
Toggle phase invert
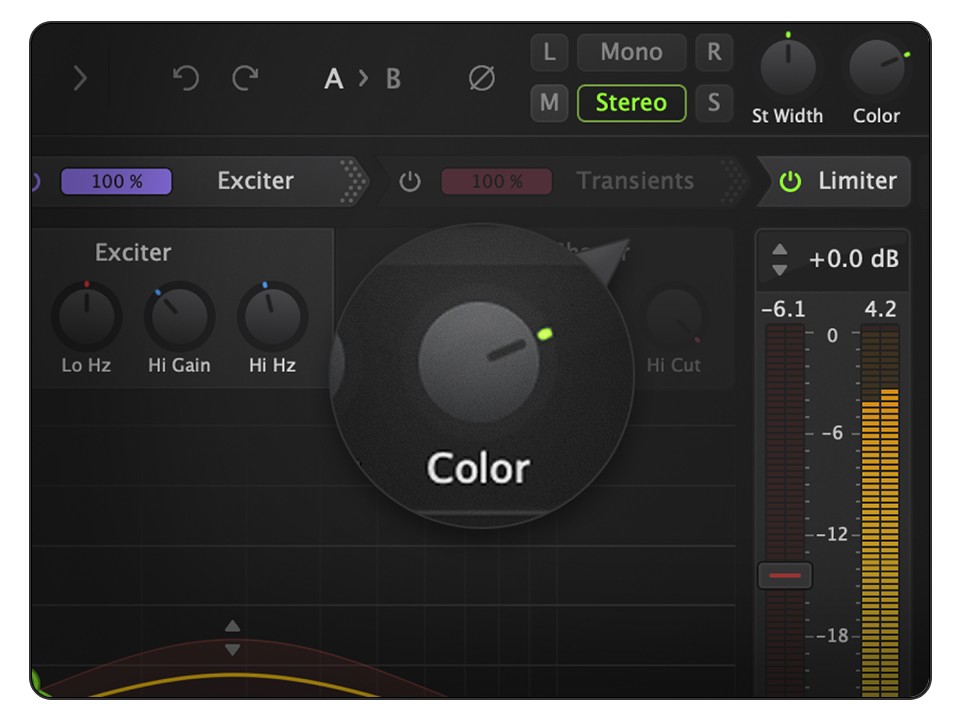[480, 80]
